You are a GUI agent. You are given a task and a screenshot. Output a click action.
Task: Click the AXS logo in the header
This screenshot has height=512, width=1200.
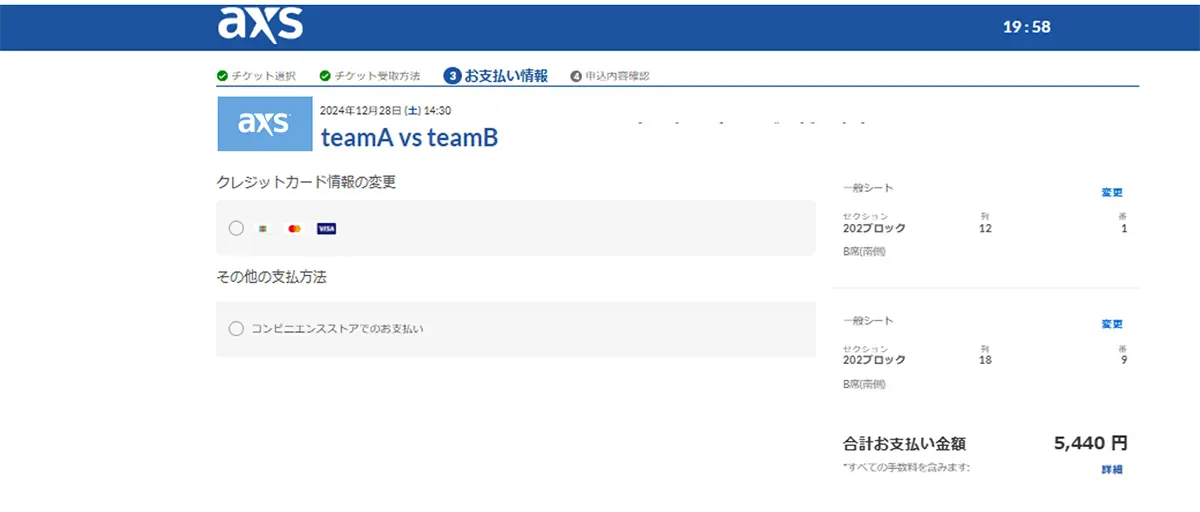point(261,25)
